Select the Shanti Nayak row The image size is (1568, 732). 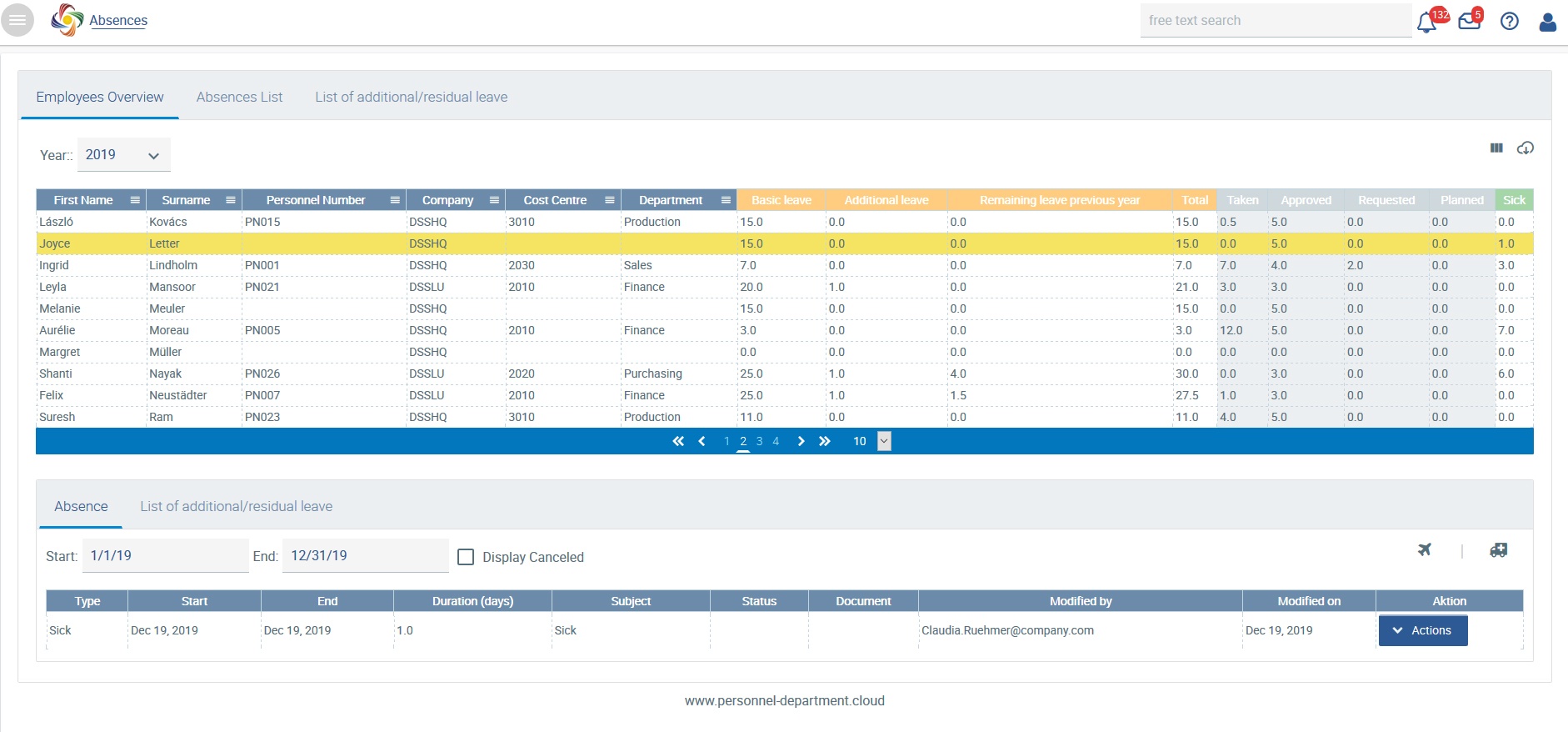point(784,374)
